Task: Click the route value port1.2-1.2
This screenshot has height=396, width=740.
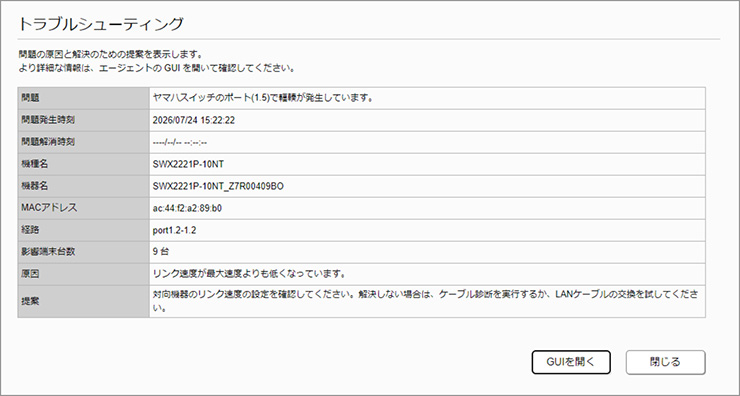Action: 175,230
